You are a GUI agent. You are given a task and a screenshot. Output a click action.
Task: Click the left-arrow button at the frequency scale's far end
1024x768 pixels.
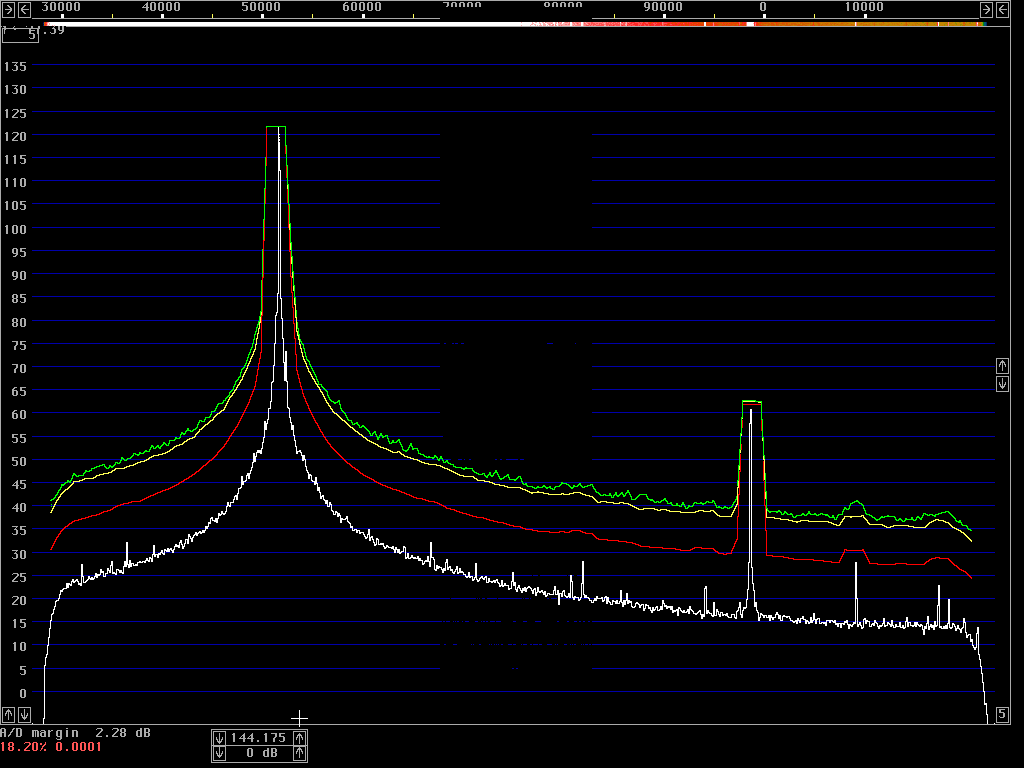1002,9
